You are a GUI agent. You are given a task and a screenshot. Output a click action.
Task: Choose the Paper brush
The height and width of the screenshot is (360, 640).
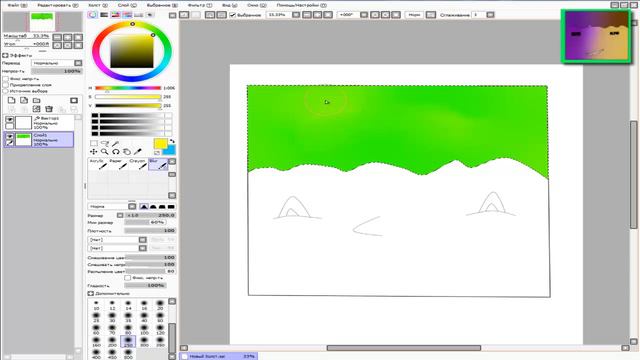tap(118, 164)
